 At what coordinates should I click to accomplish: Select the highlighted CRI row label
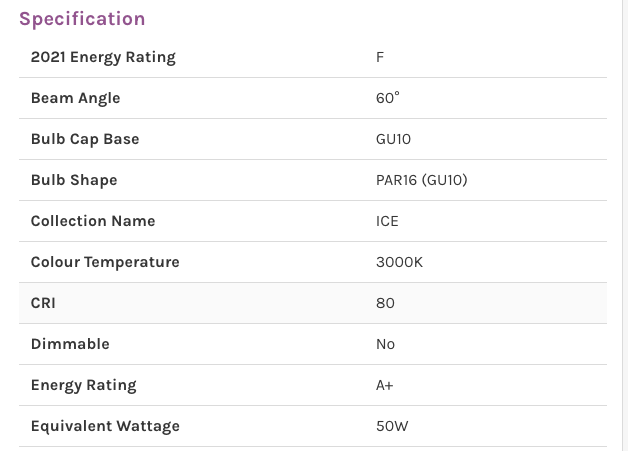43,303
